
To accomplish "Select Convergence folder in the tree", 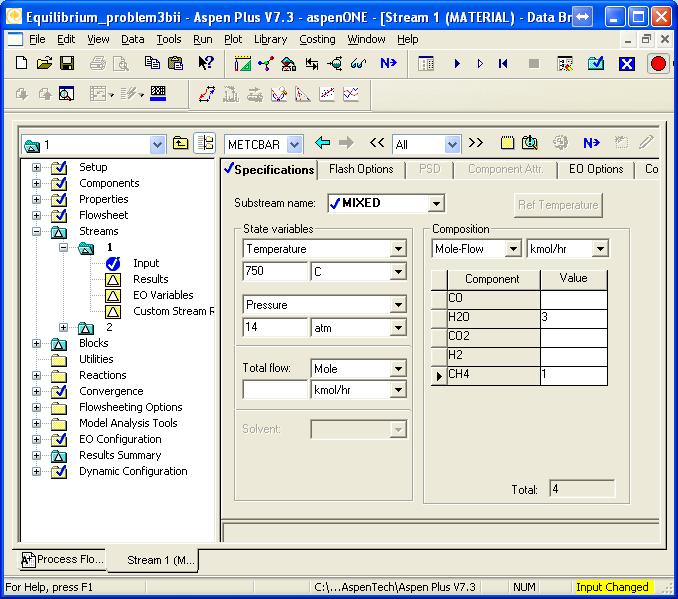I will [111, 391].
